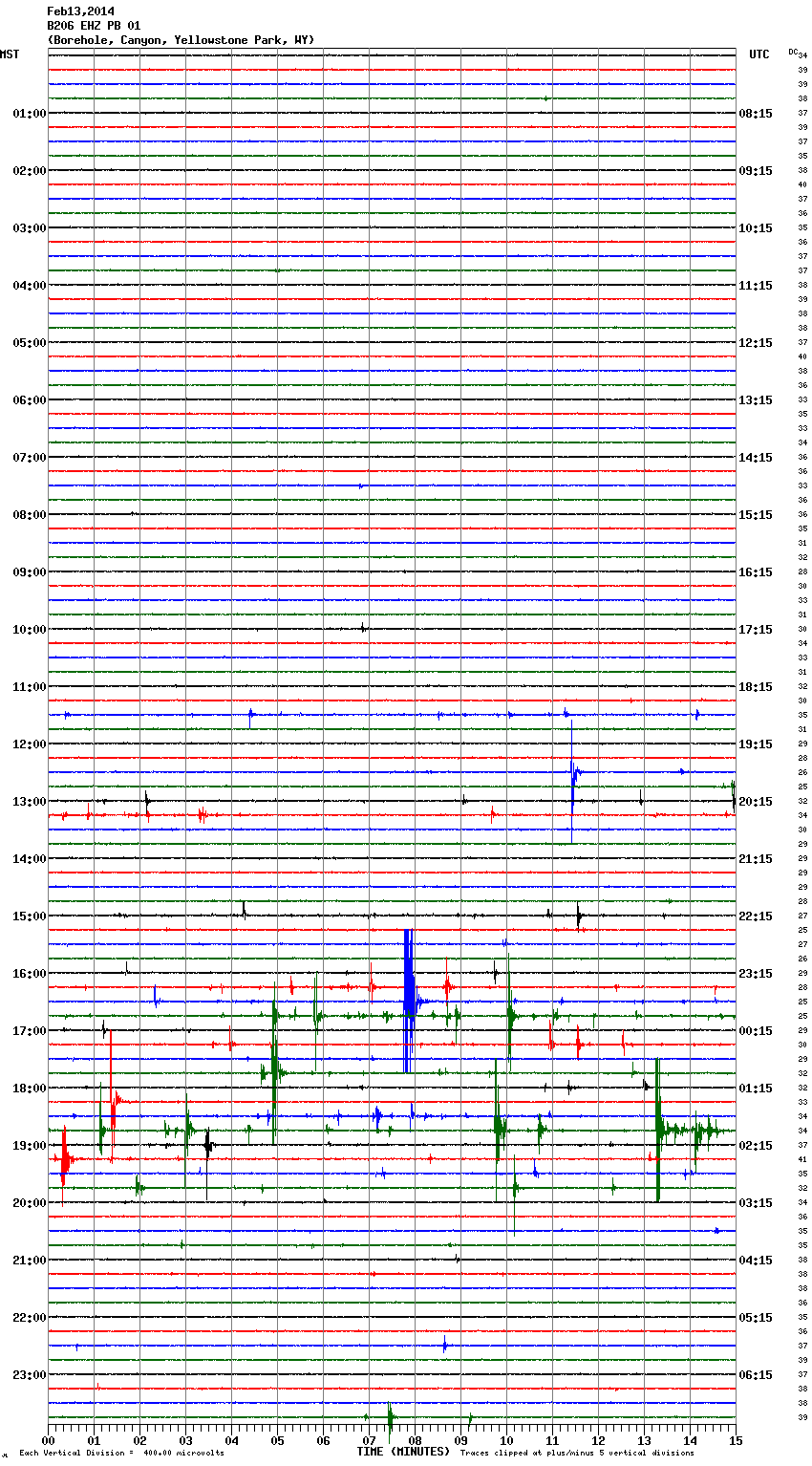812x1466 pixels.
Task: Click minute axis tick label 08
Action: [x=416, y=1440]
